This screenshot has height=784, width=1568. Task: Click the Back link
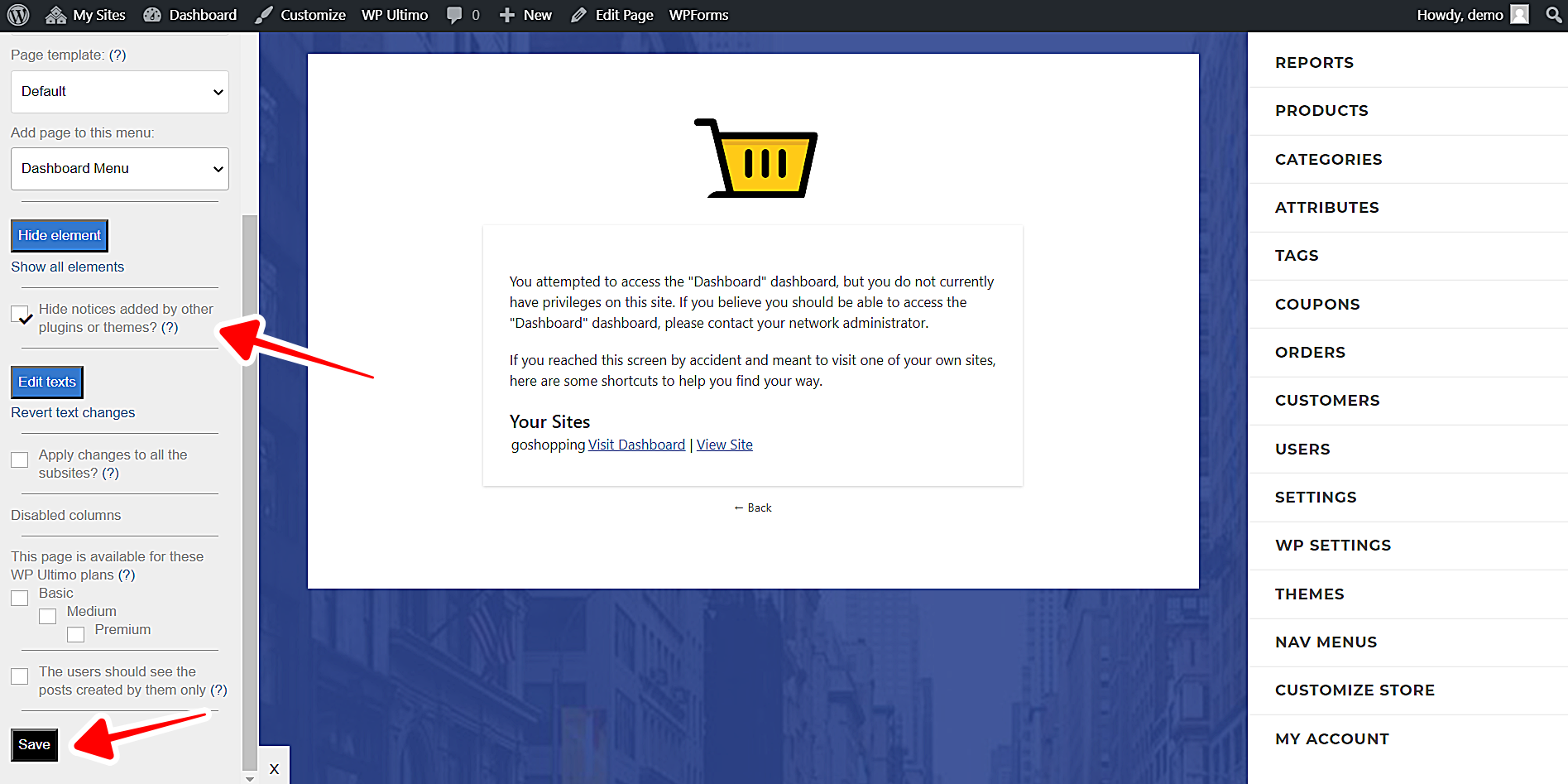[x=753, y=507]
